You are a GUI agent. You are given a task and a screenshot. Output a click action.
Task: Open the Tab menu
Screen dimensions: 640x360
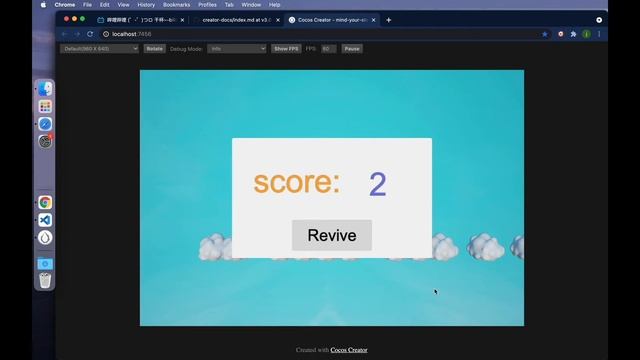pyautogui.click(x=229, y=5)
